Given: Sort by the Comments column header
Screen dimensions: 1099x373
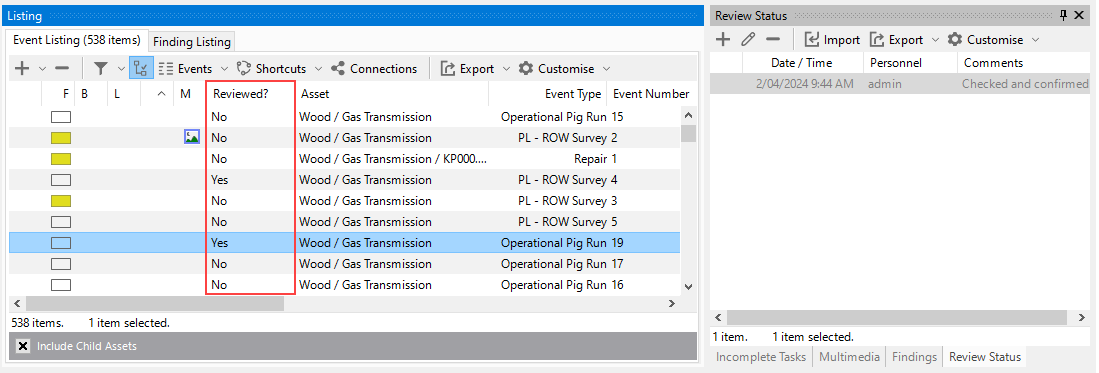Looking at the screenshot, I should click(x=1023, y=62).
